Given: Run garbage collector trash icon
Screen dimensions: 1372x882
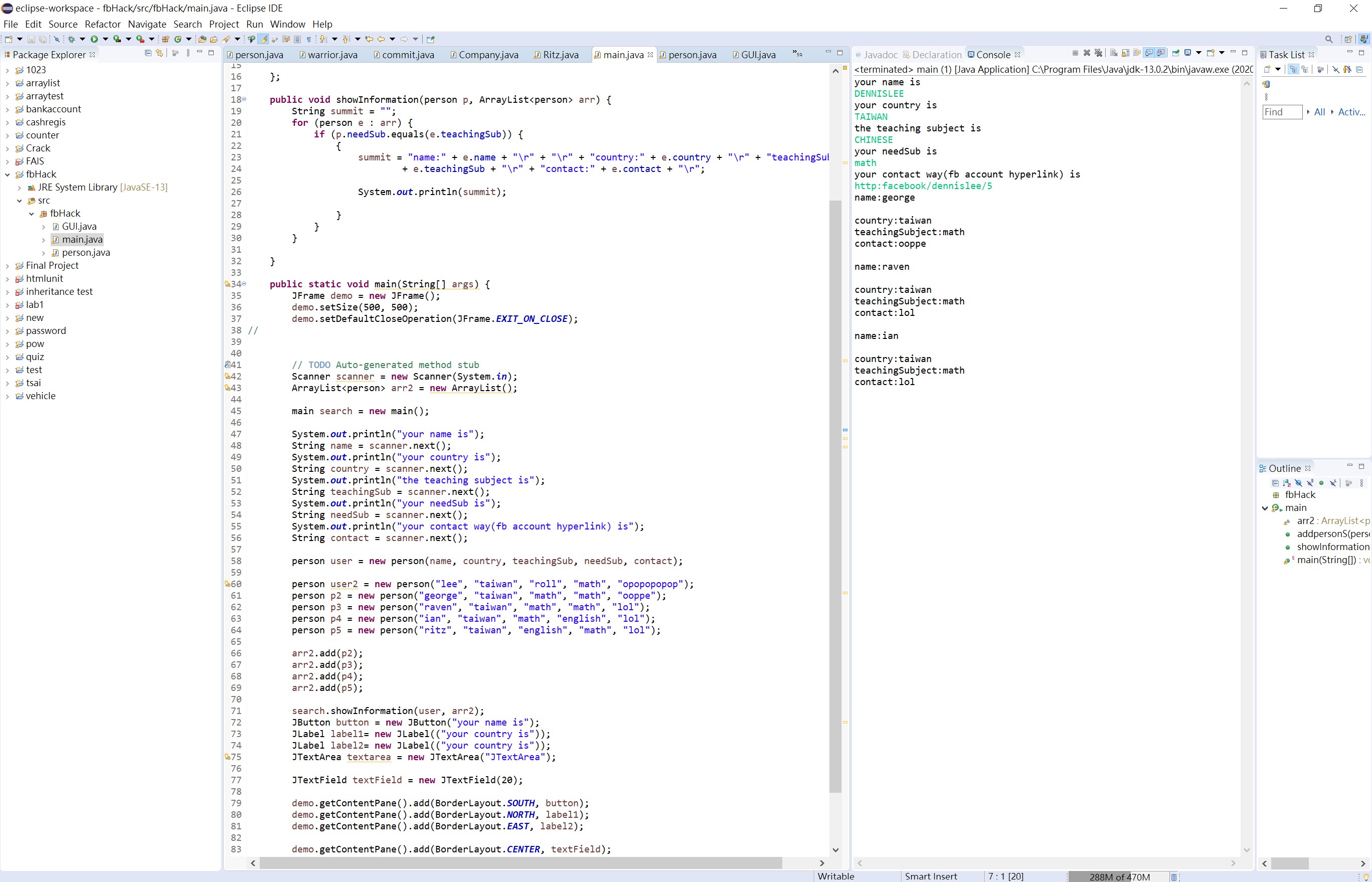Looking at the screenshot, I should coord(1173,877).
